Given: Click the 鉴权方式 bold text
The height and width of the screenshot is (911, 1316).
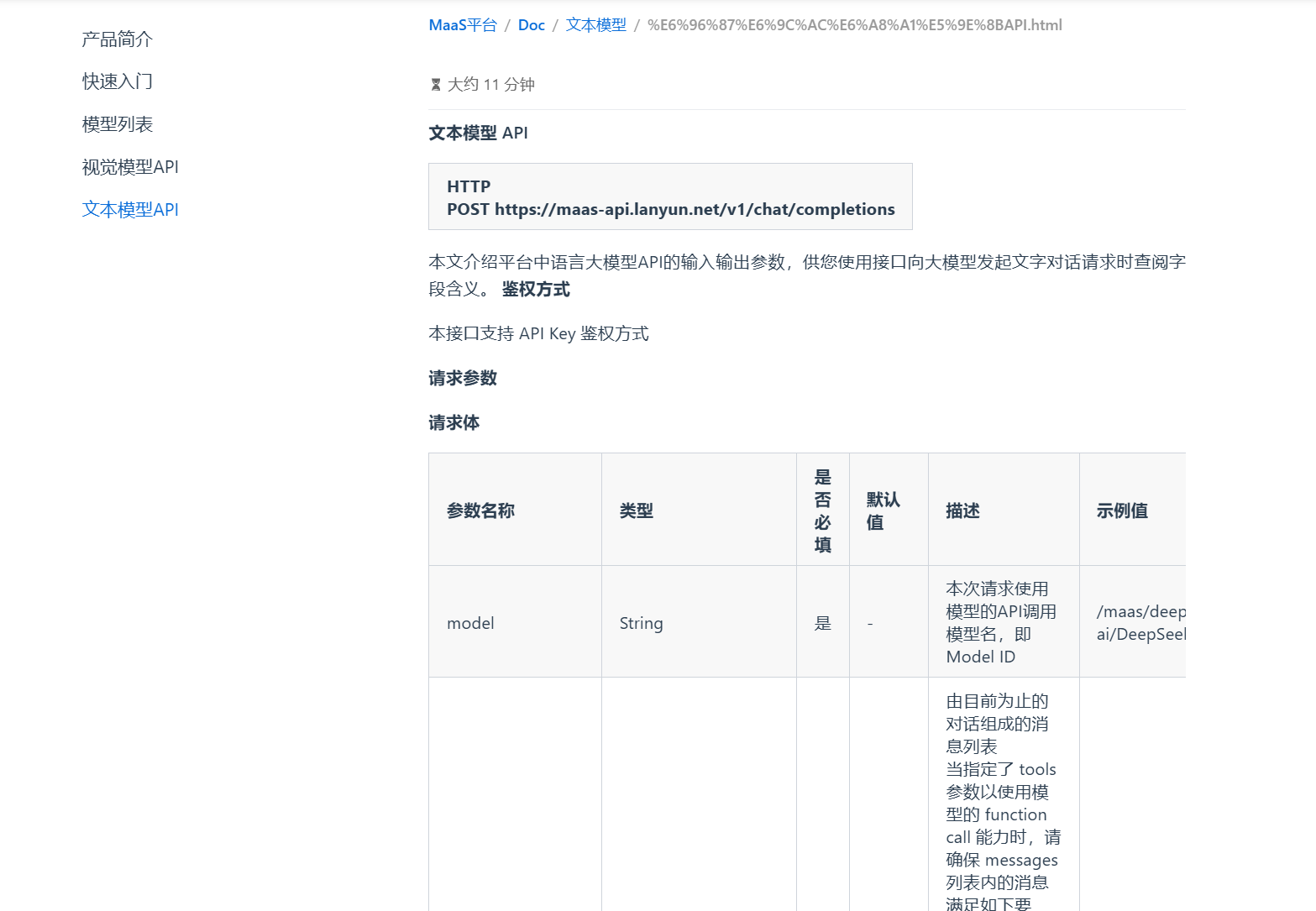Looking at the screenshot, I should coord(535,289).
